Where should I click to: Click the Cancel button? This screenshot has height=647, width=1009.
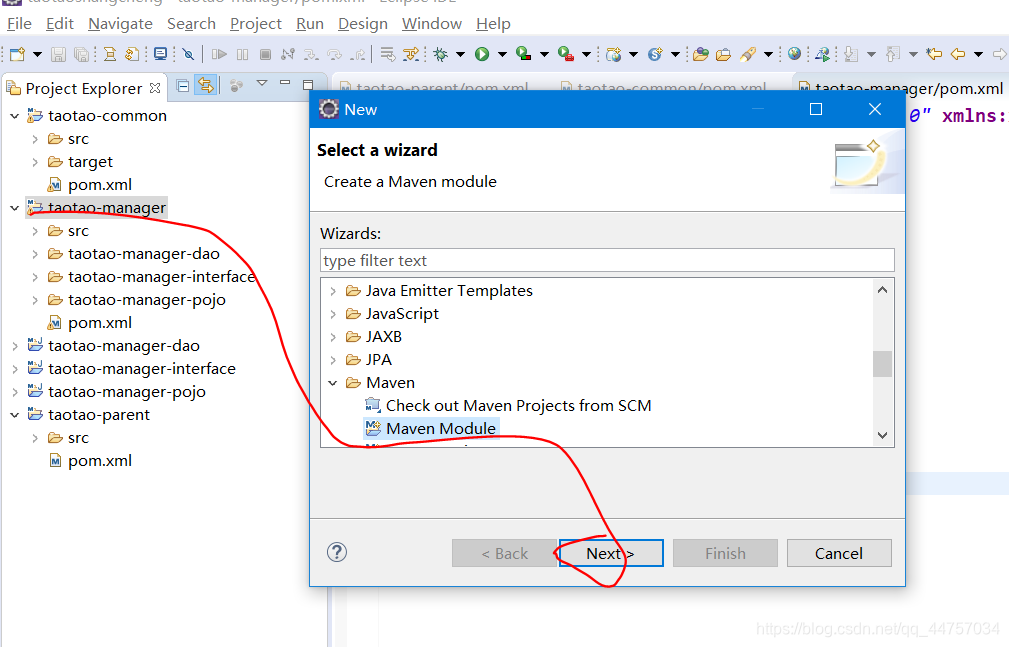pyautogui.click(x=838, y=553)
